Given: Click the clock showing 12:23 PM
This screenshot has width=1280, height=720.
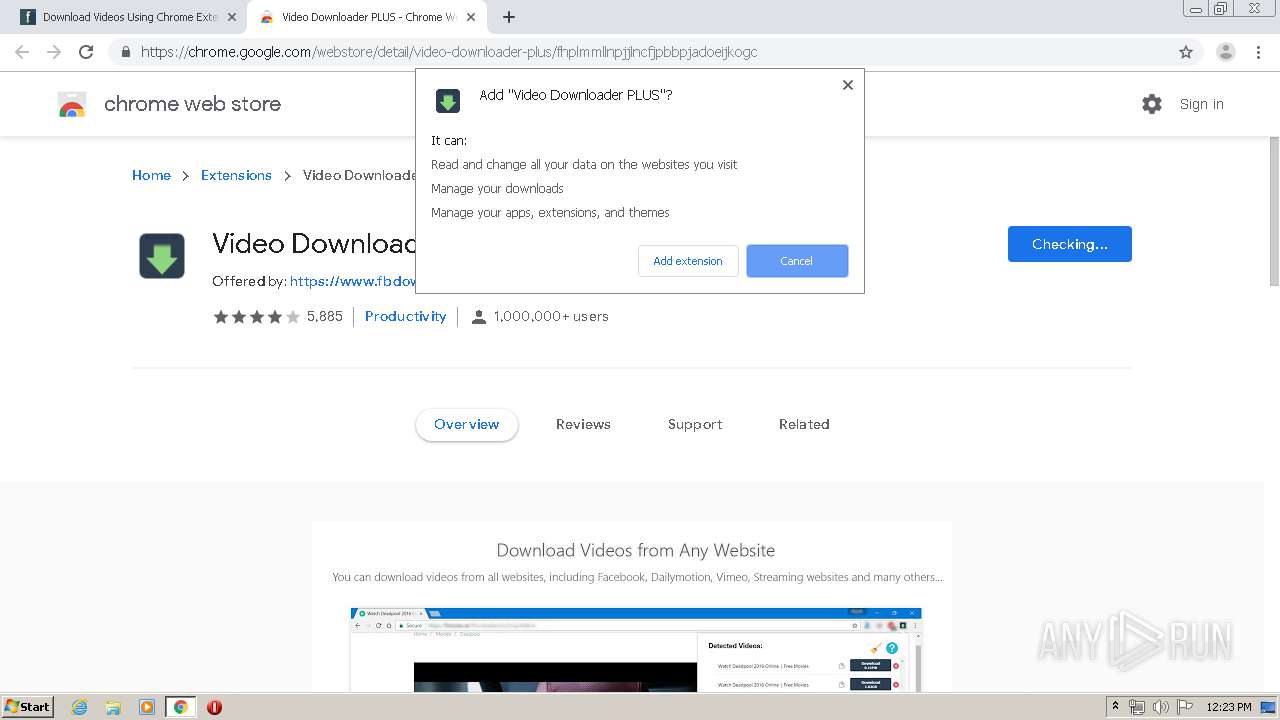Looking at the screenshot, I should [1229, 707].
